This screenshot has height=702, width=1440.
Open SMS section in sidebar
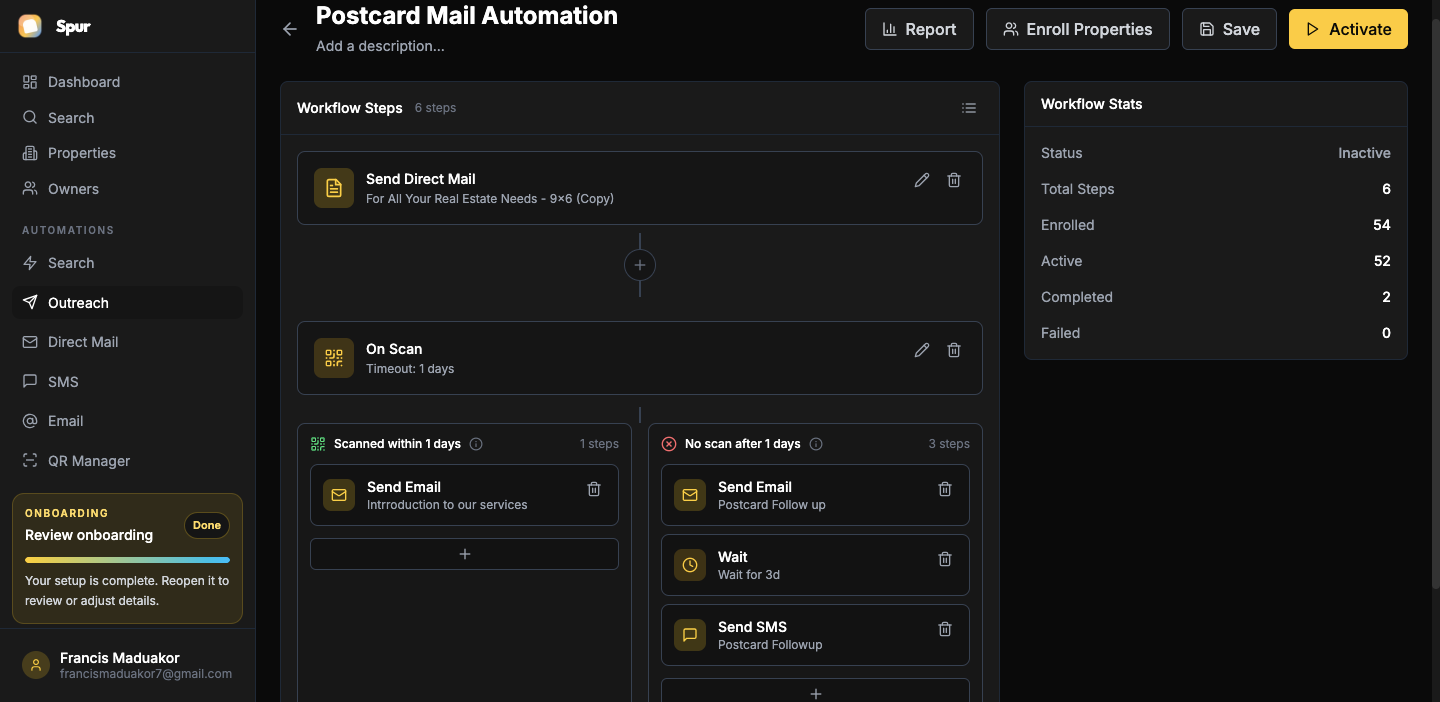127,382
